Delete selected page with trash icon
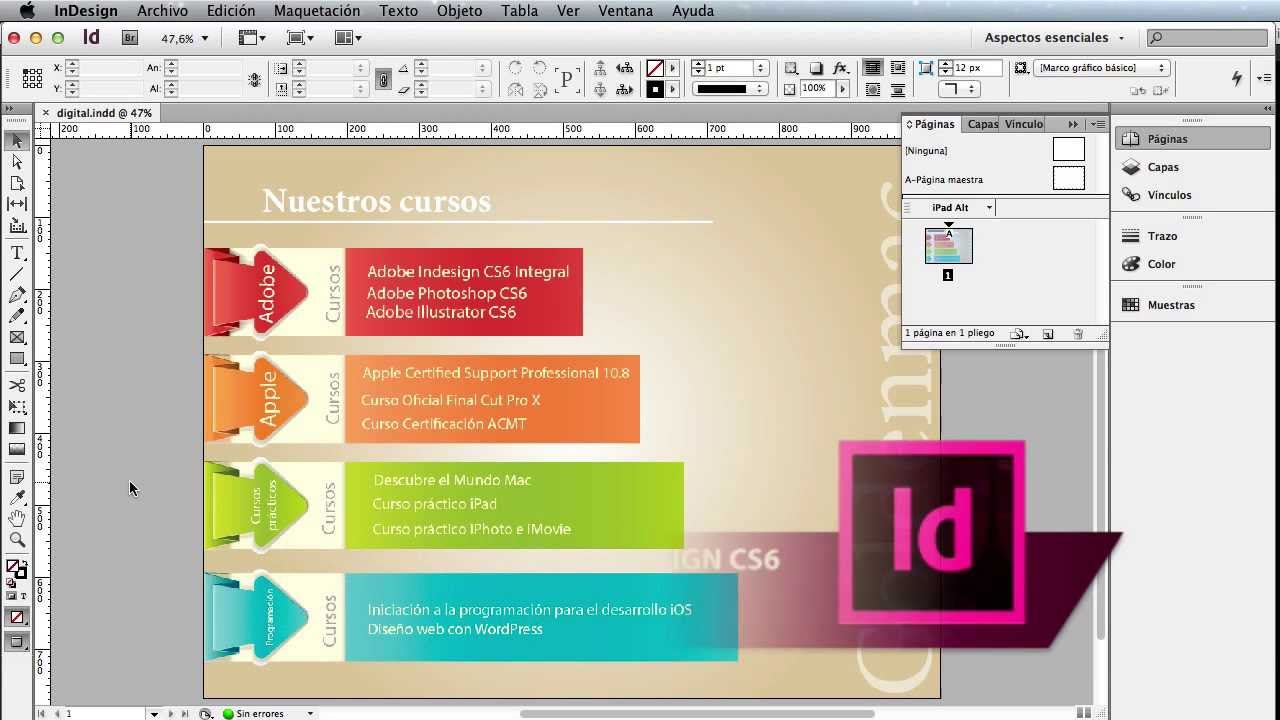This screenshot has height=720, width=1280. click(1078, 334)
